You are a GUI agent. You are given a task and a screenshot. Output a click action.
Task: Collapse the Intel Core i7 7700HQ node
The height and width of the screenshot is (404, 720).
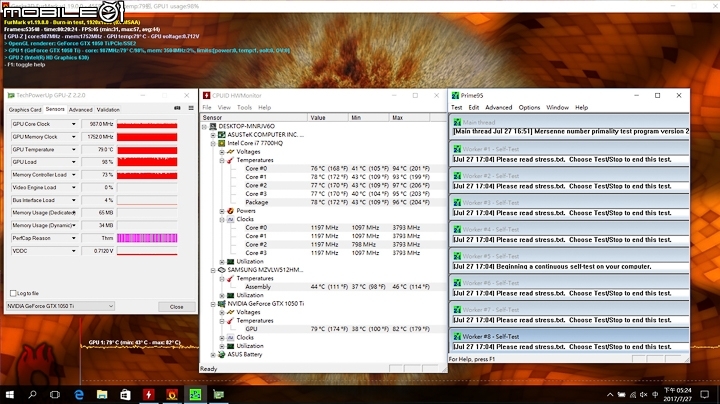click(213, 143)
